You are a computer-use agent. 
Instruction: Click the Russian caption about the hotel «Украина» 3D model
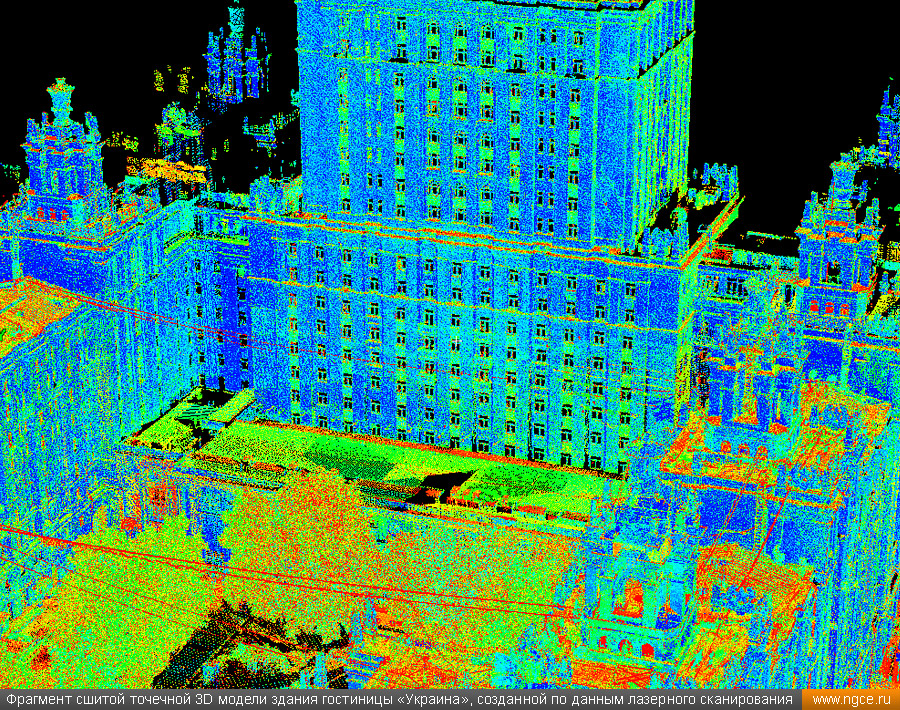click(x=399, y=700)
